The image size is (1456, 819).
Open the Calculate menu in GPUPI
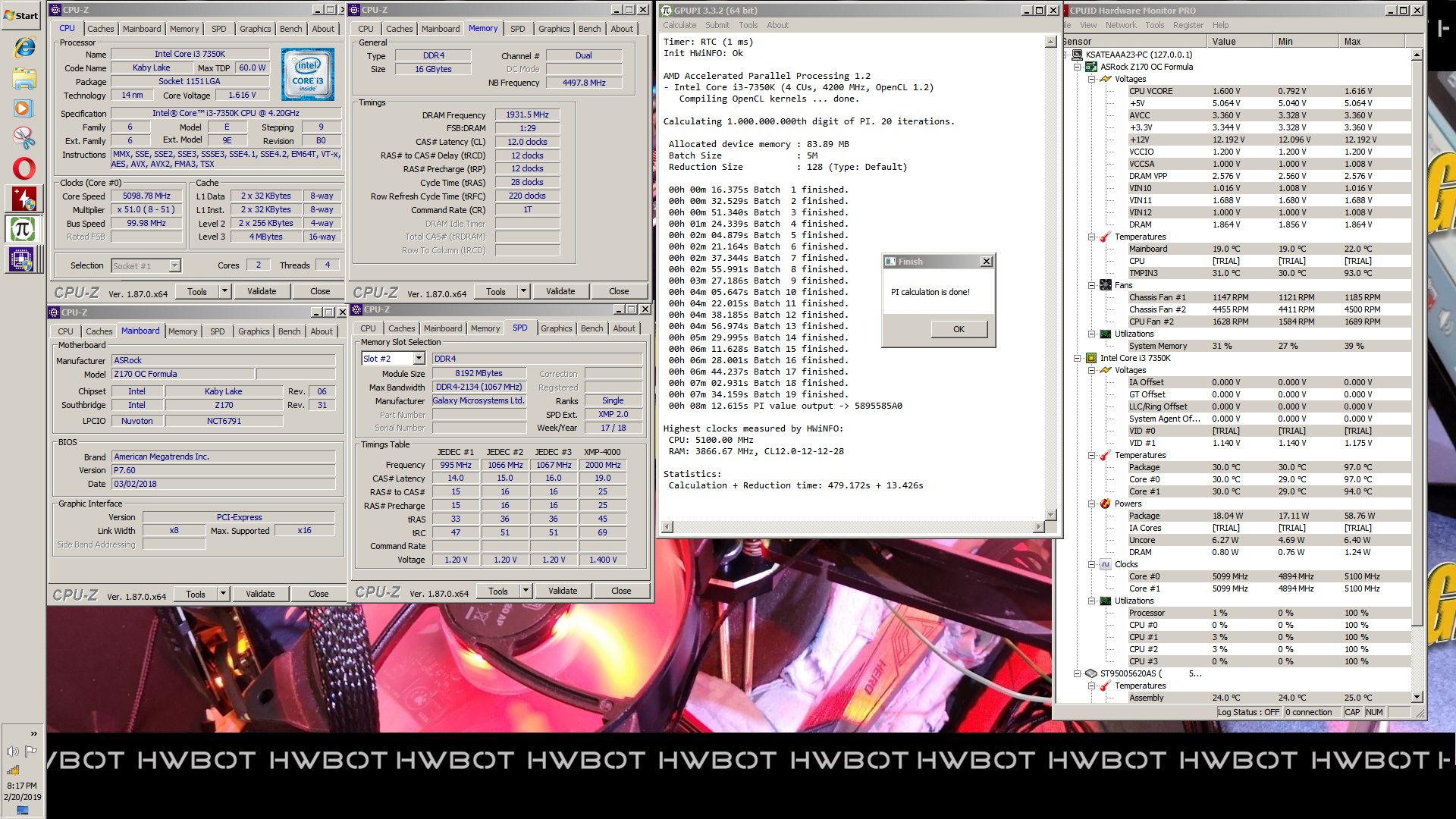[x=679, y=25]
